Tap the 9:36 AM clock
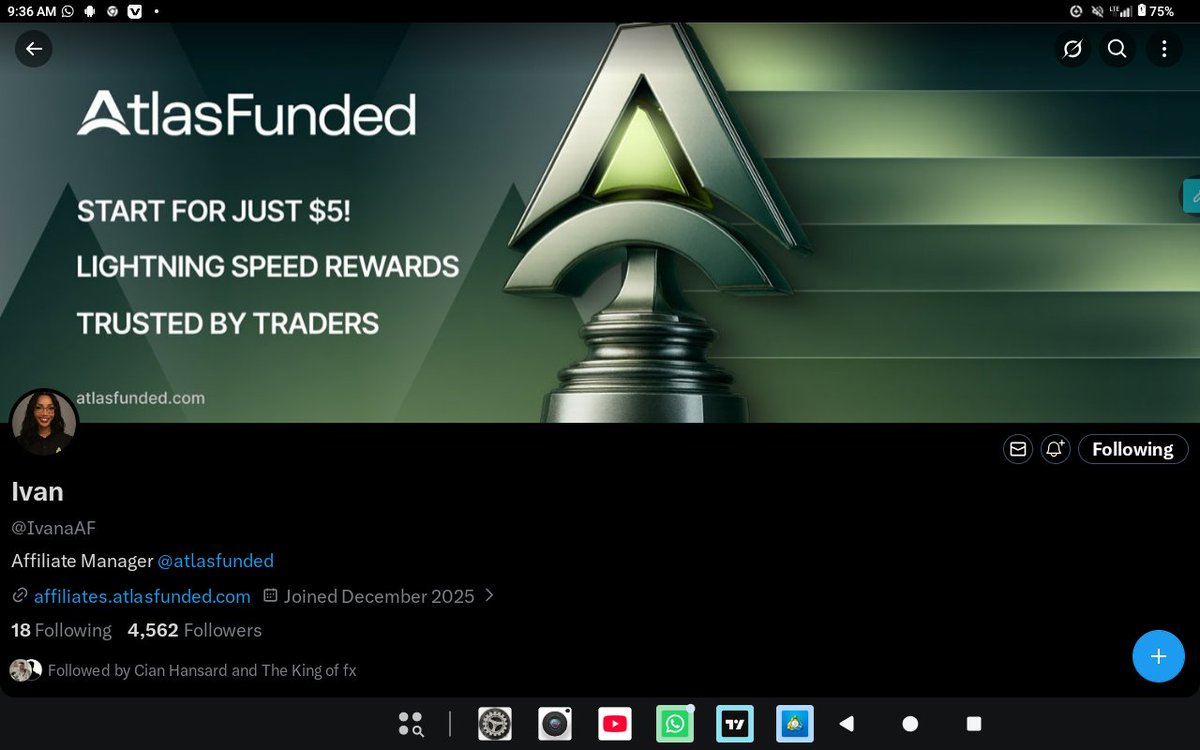This screenshot has height=750, width=1200. point(31,11)
